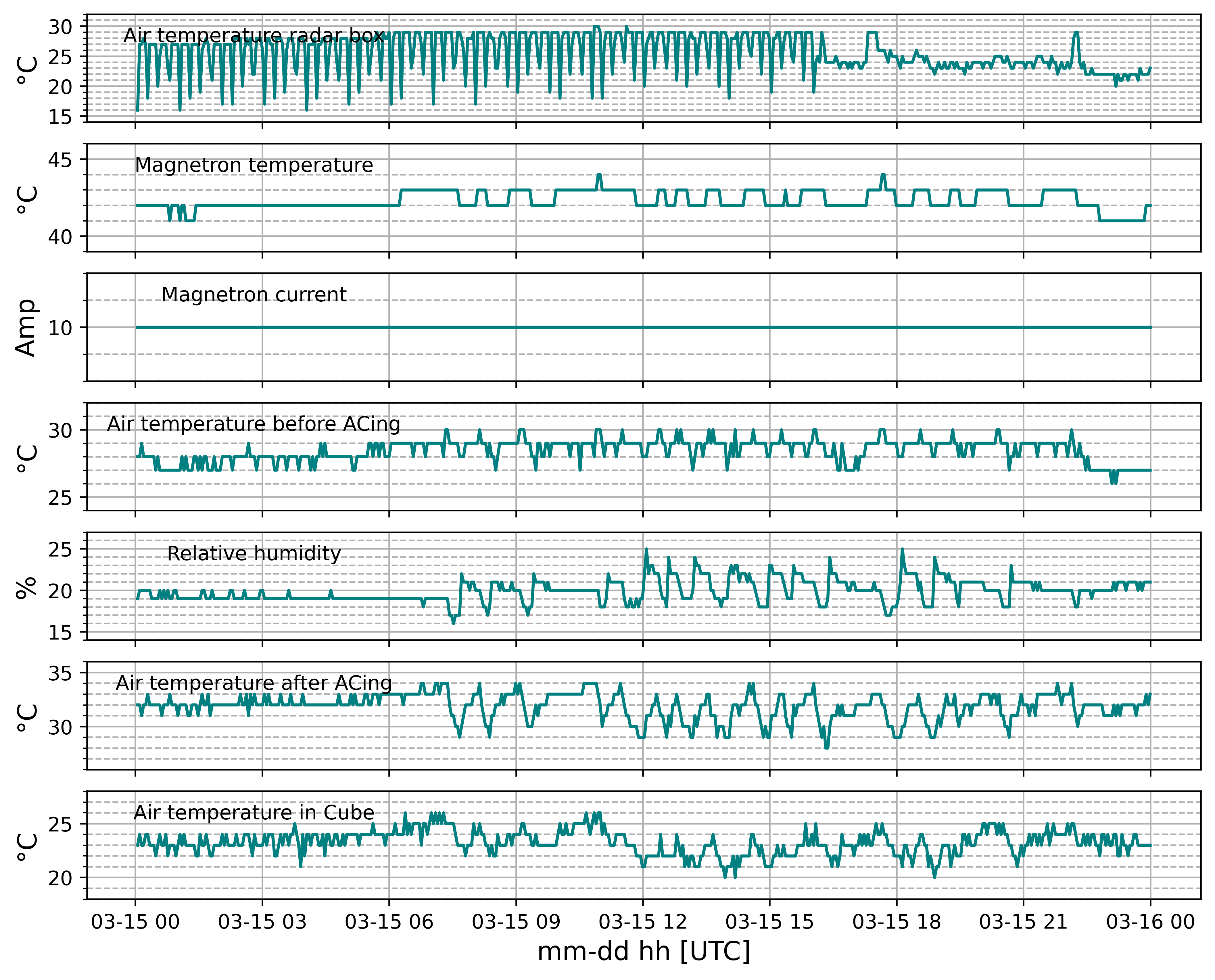
Task: Select the '03-15 15' x-axis tick
Action: [769, 922]
